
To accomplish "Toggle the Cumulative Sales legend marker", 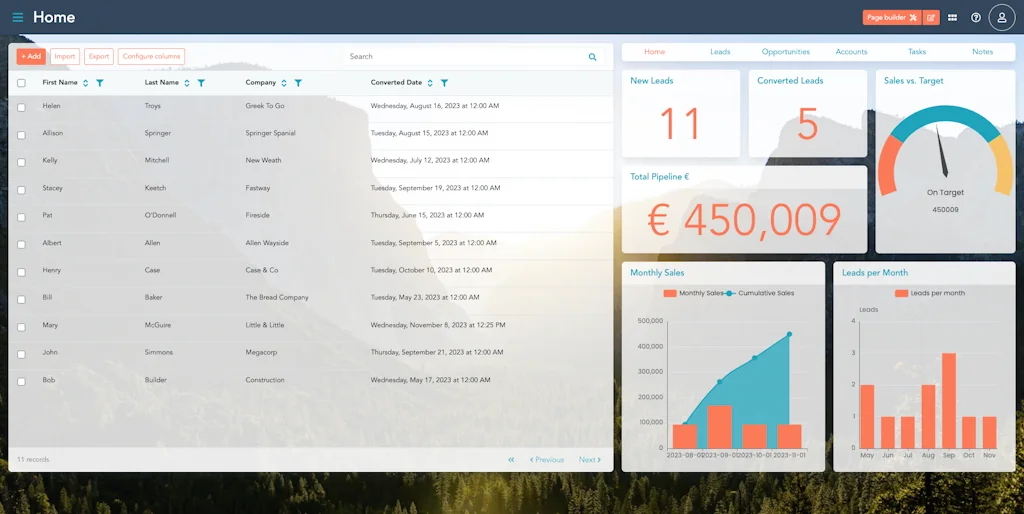I will 730,293.
